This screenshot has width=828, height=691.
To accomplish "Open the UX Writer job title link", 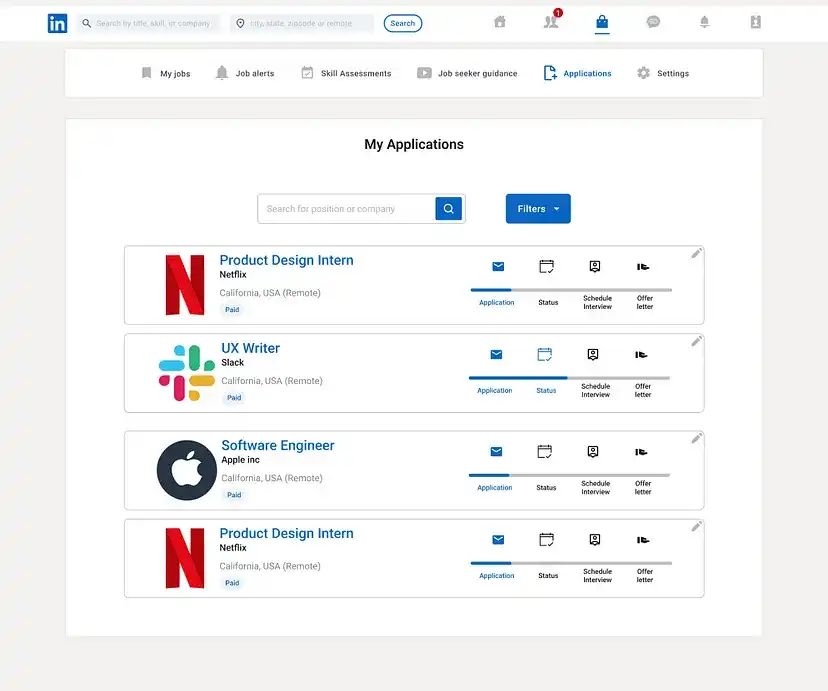I will pos(250,348).
